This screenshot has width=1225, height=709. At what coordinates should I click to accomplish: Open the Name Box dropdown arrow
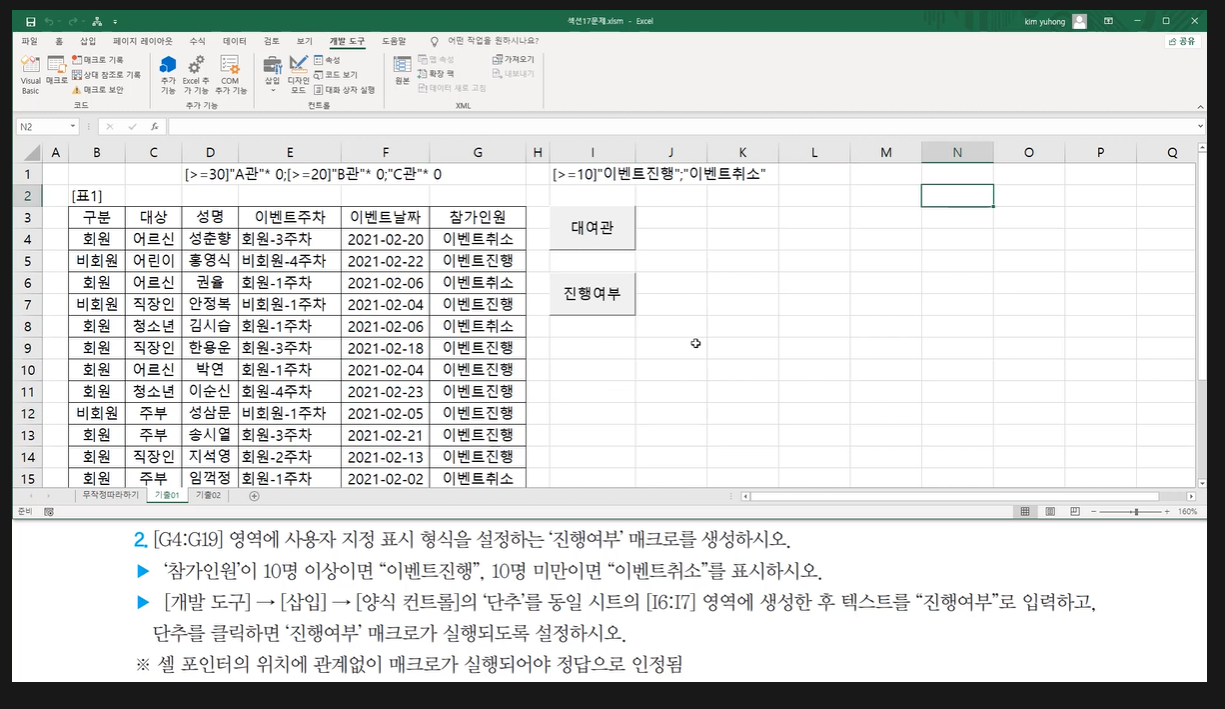[x=73, y=127]
